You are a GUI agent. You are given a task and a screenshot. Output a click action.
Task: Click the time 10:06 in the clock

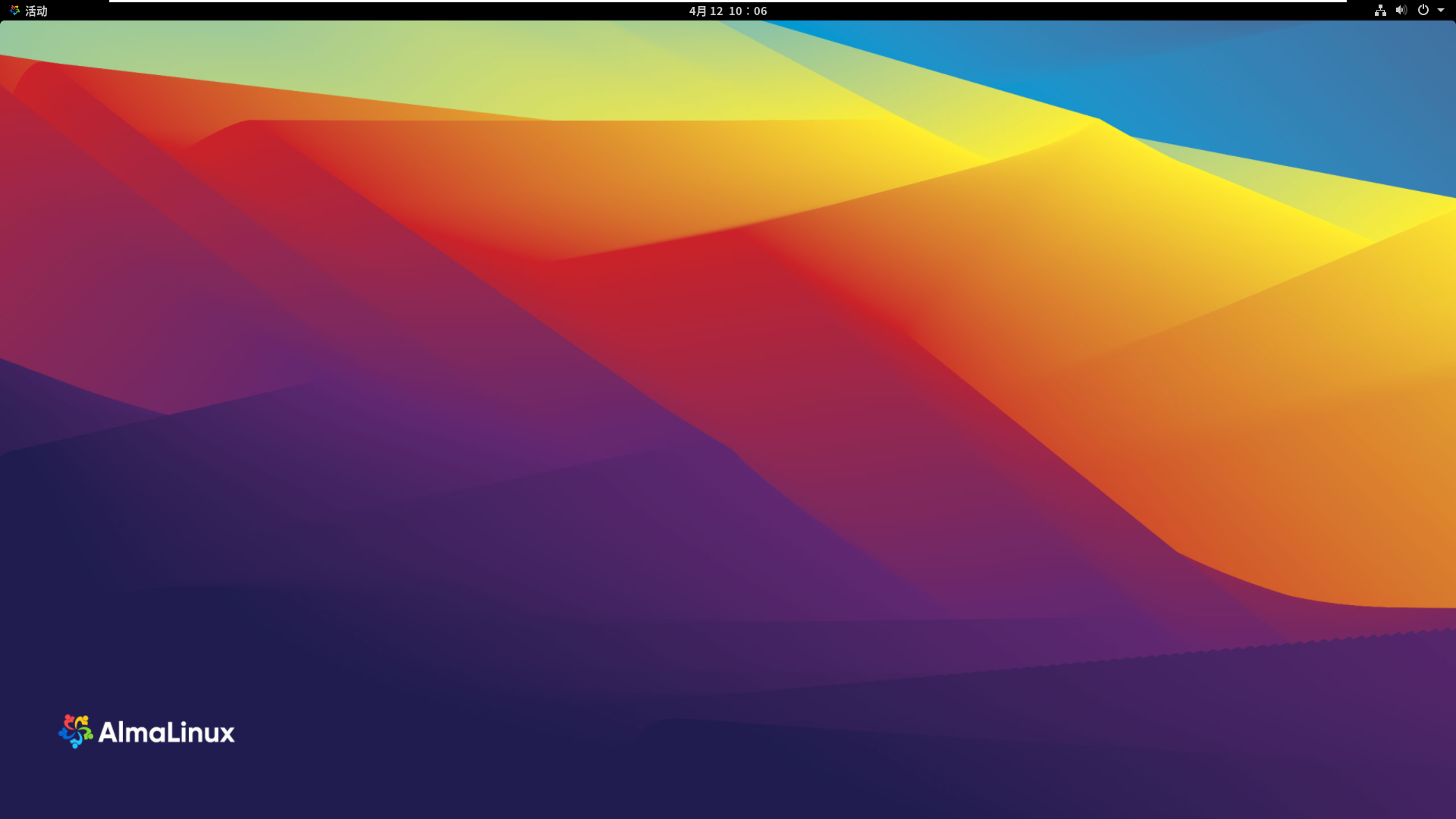748,11
